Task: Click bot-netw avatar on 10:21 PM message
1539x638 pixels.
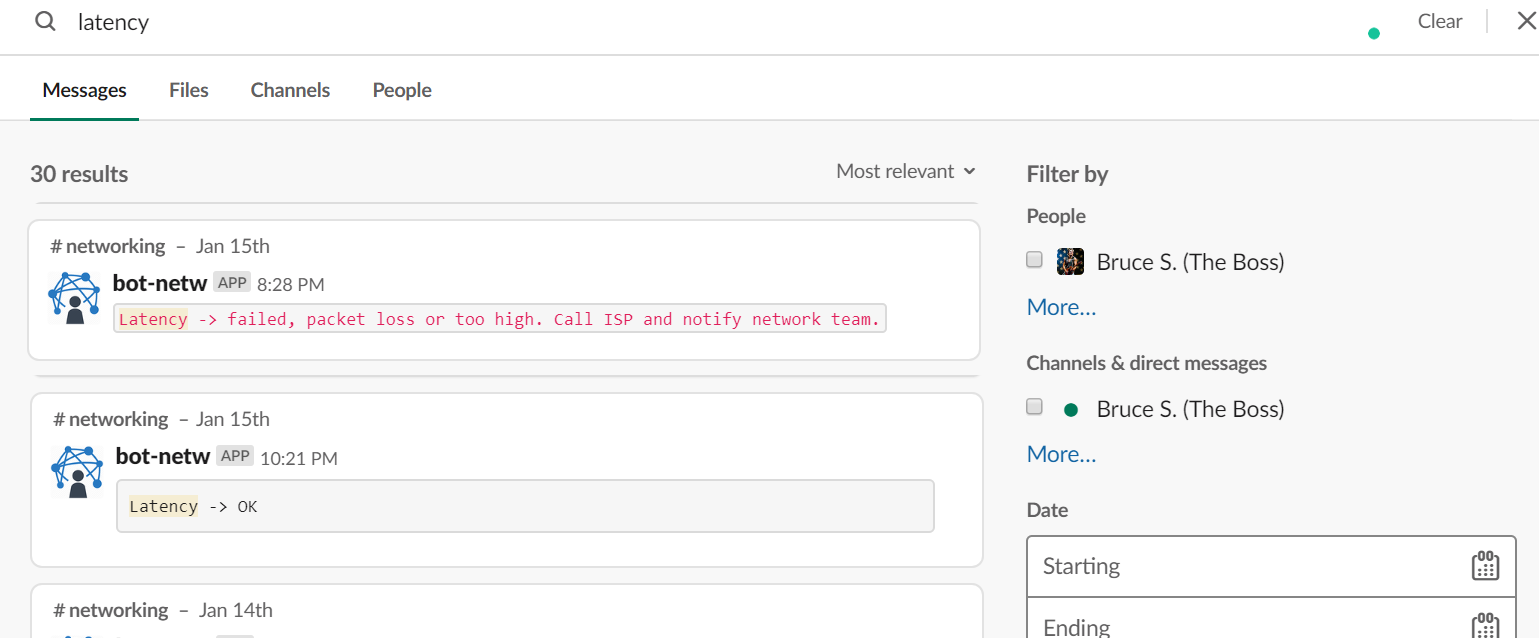Action: pos(78,472)
